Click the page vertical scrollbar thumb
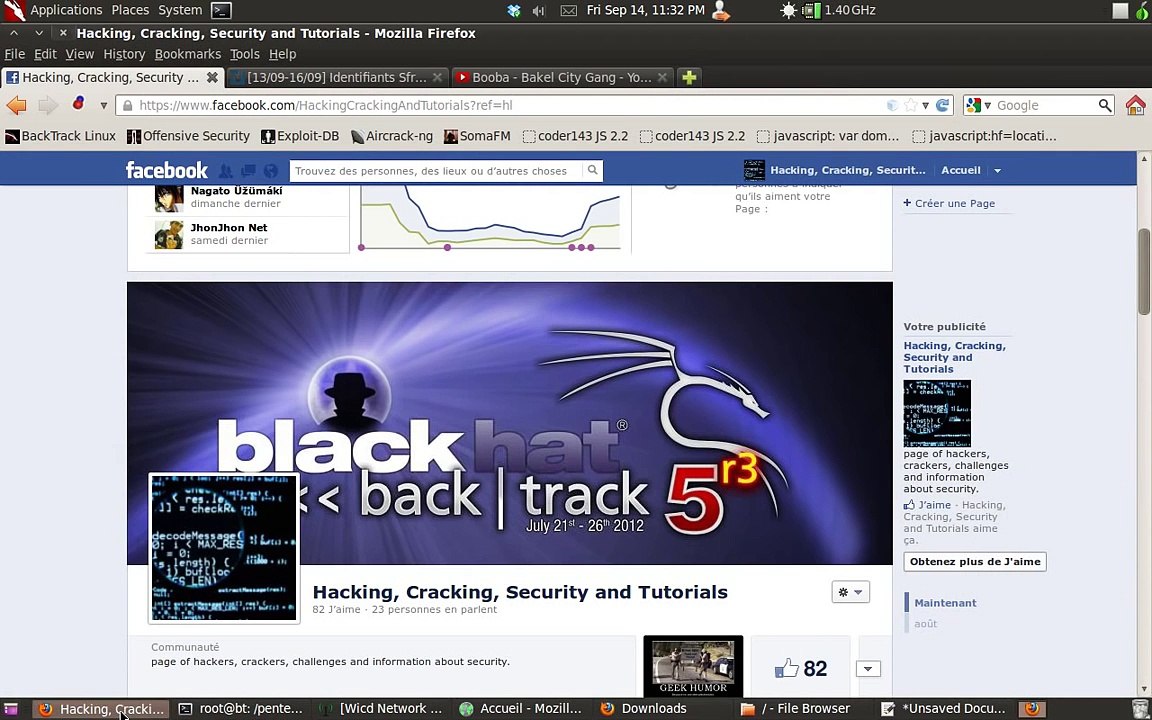The image size is (1152, 720). [1144, 272]
